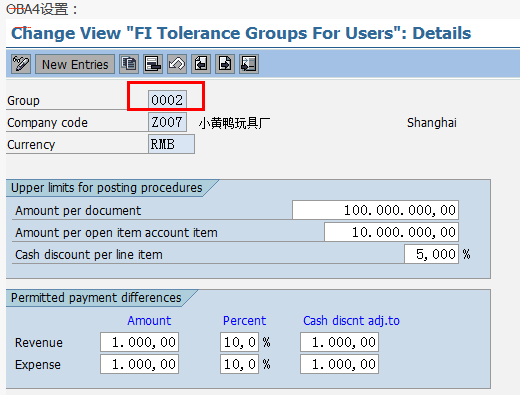This screenshot has height=395, width=520.
Task: Click the Shanghai city text
Action: (x=432, y=123)
